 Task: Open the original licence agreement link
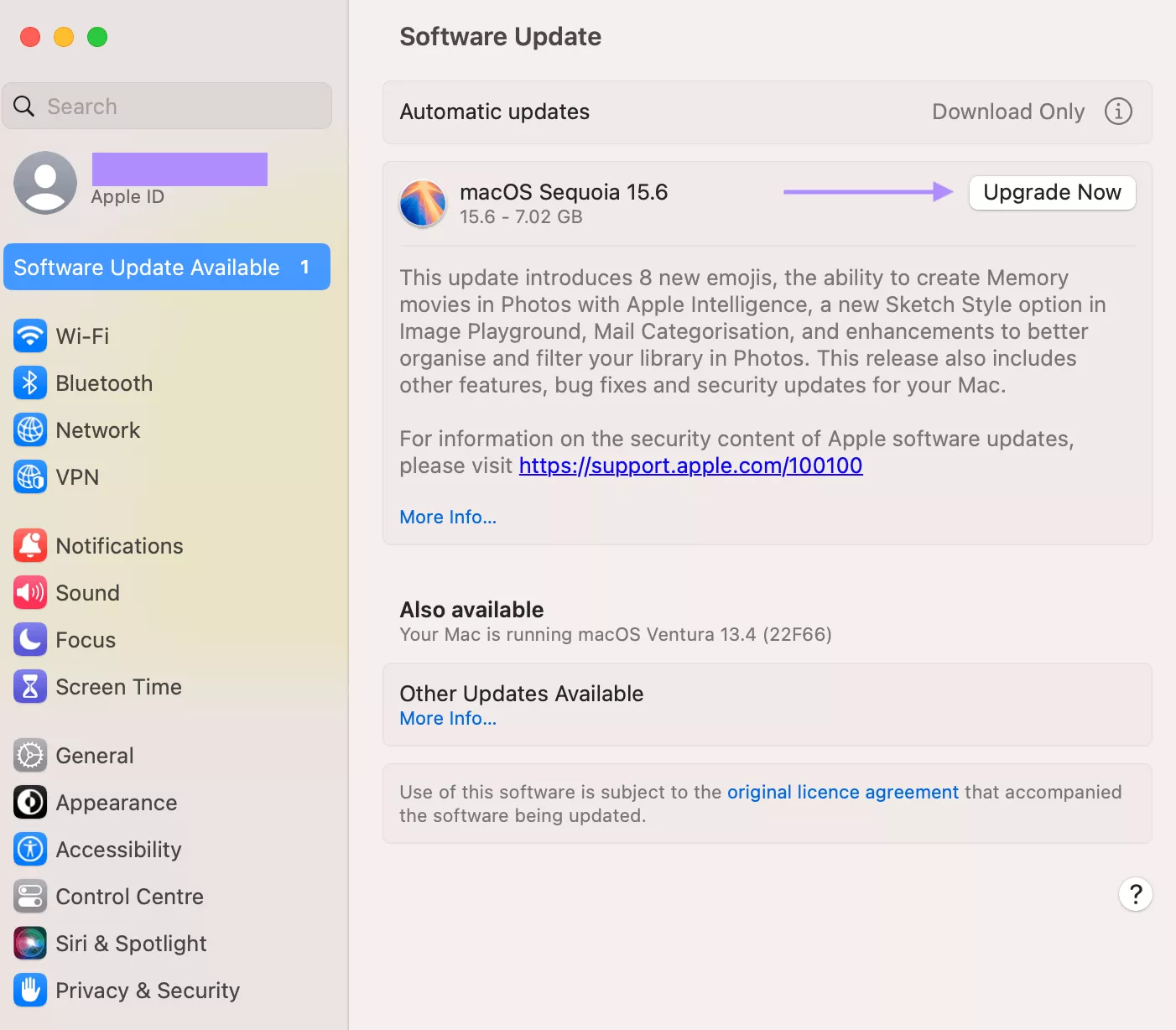(842, 793)
